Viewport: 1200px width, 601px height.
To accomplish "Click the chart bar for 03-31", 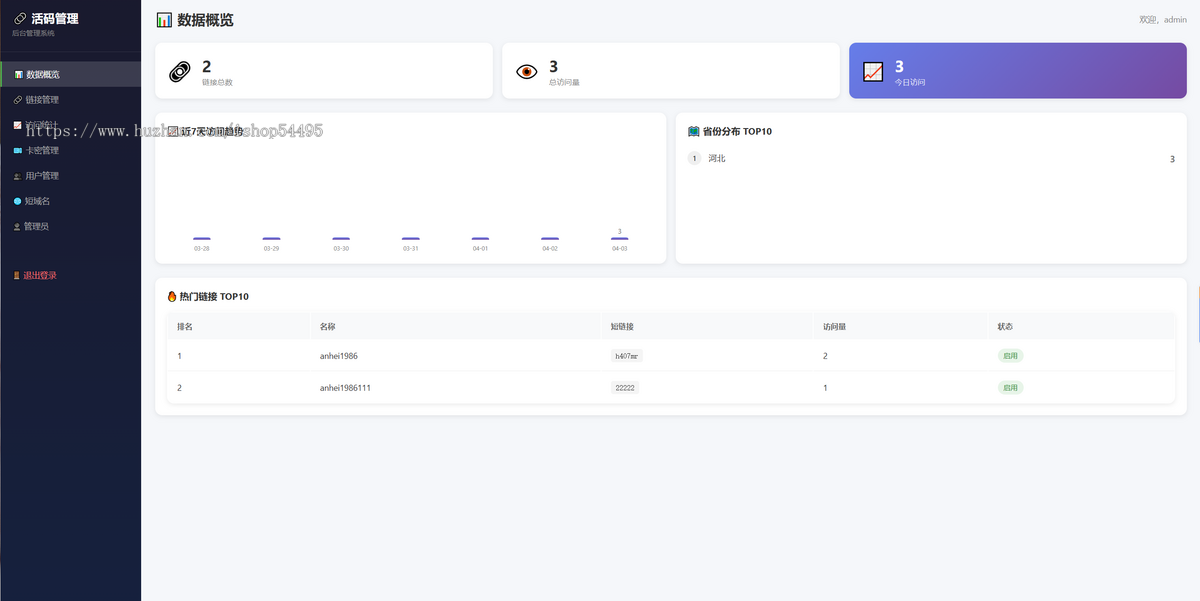I will pyautogui.click(x=411, y=238).
